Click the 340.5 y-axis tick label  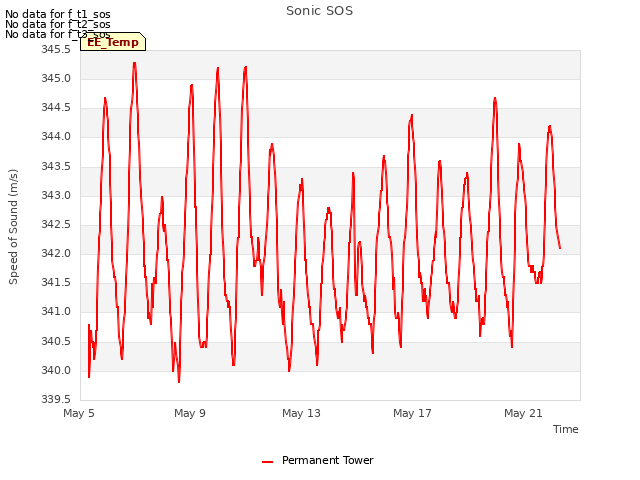pos(56,341)
